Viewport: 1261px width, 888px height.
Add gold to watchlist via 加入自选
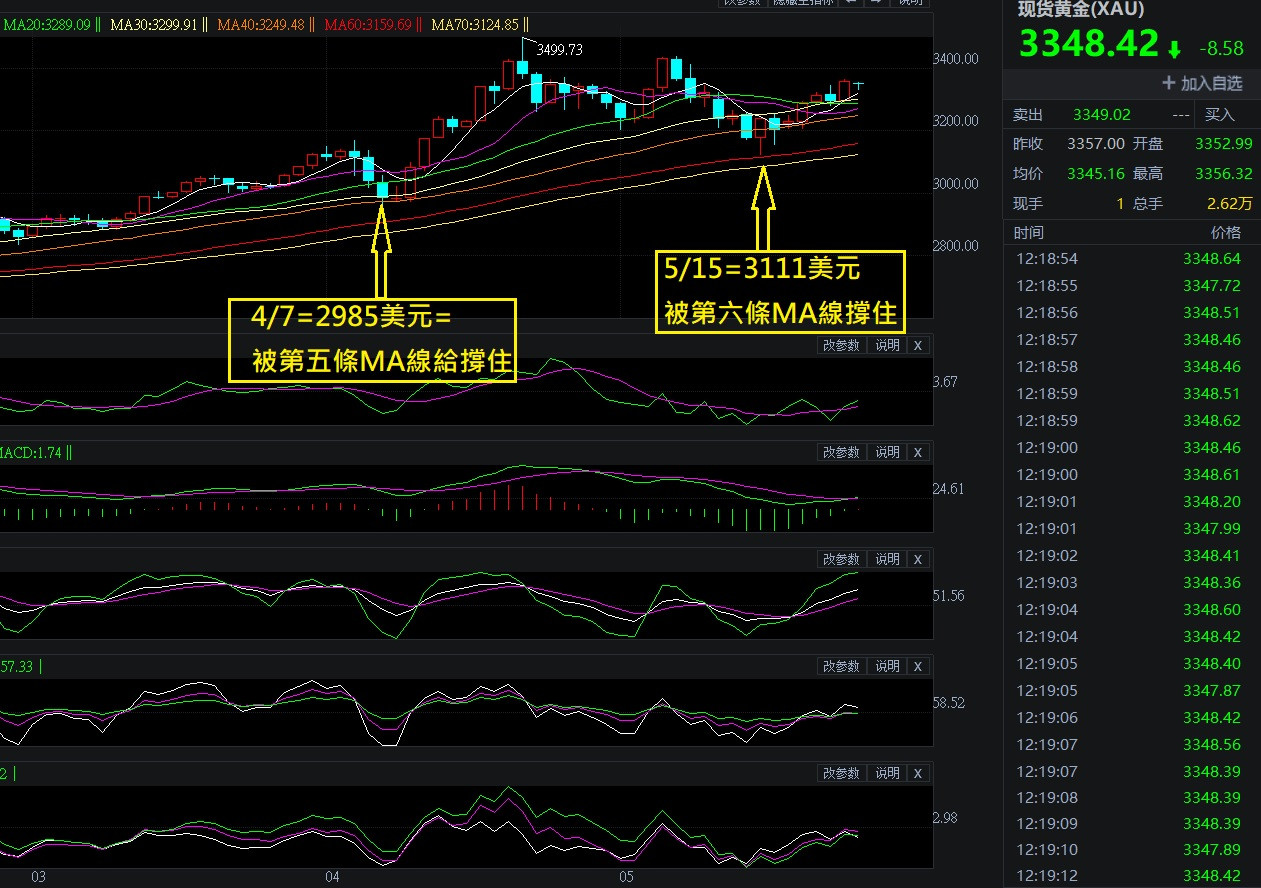(x=1202, y=83)
